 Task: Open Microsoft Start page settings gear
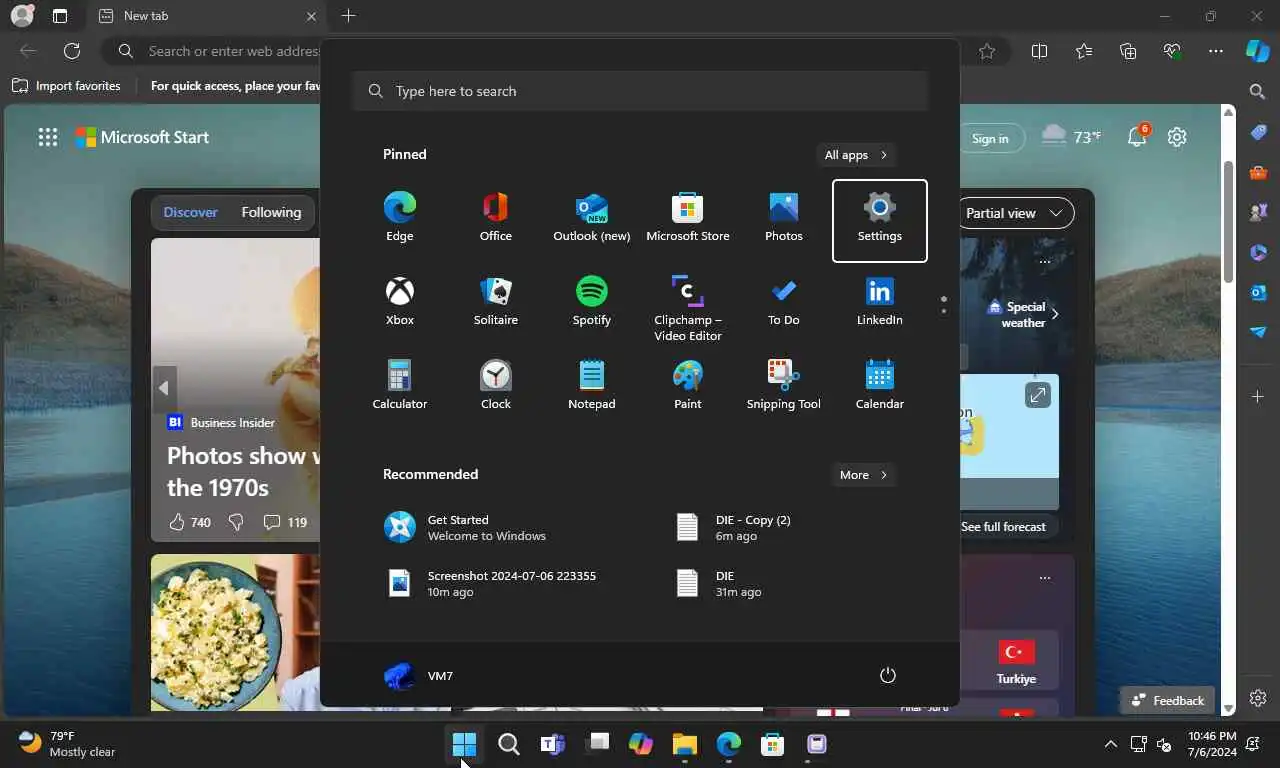pyautogui.click(x=1177, y=138)
